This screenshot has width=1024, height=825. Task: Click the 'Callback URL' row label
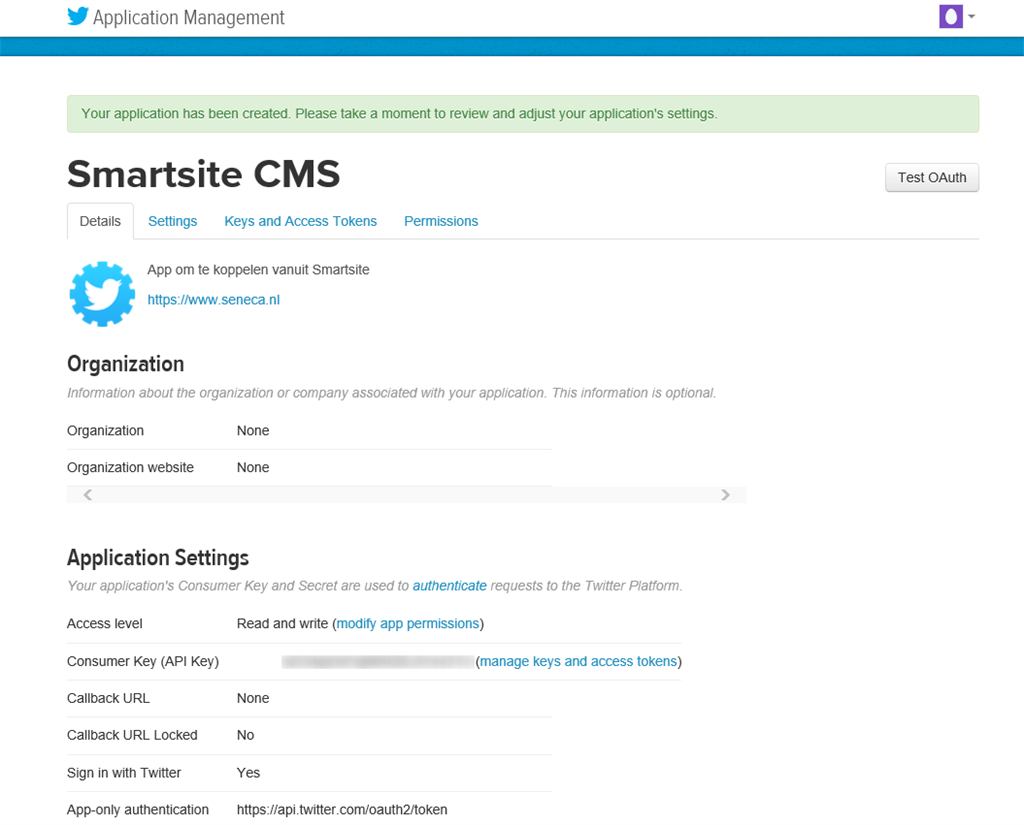[108, 698]
